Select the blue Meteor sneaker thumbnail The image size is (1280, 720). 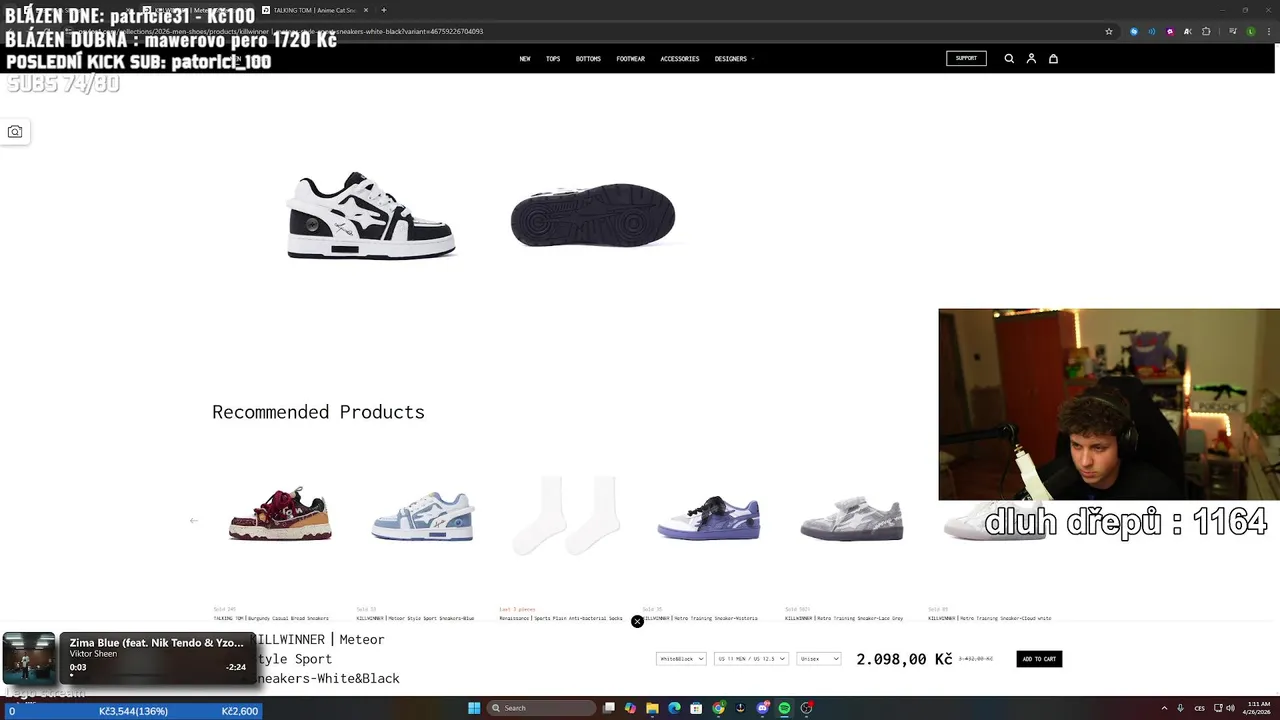click(423, 516)
